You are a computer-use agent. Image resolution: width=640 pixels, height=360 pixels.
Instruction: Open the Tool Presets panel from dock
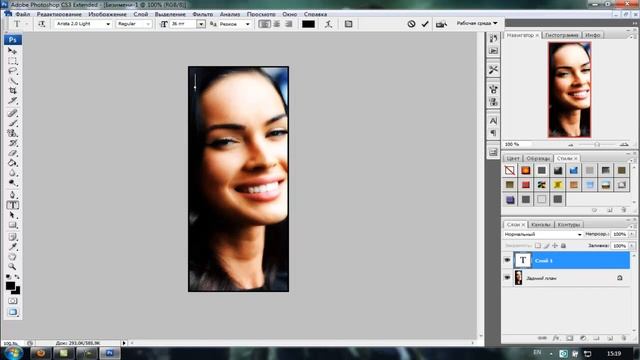pos(493,70)
